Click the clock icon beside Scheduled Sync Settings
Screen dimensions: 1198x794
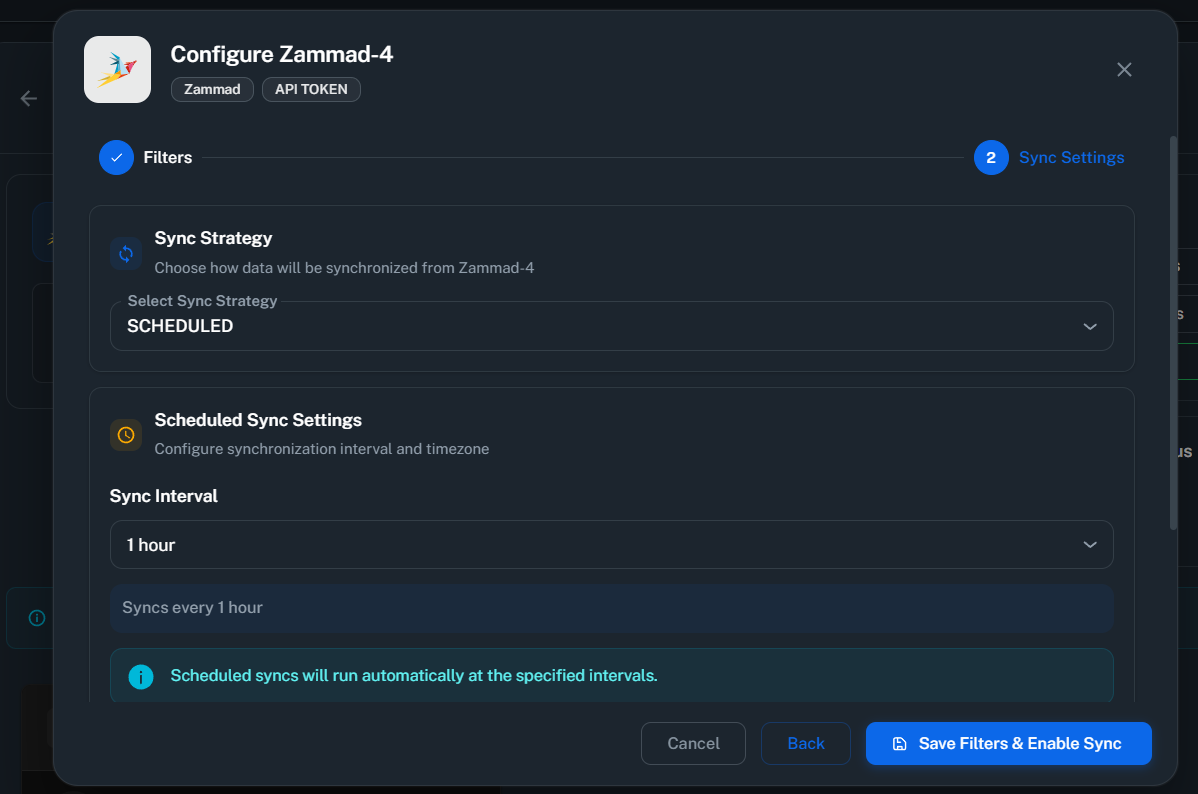coord(125,435)
